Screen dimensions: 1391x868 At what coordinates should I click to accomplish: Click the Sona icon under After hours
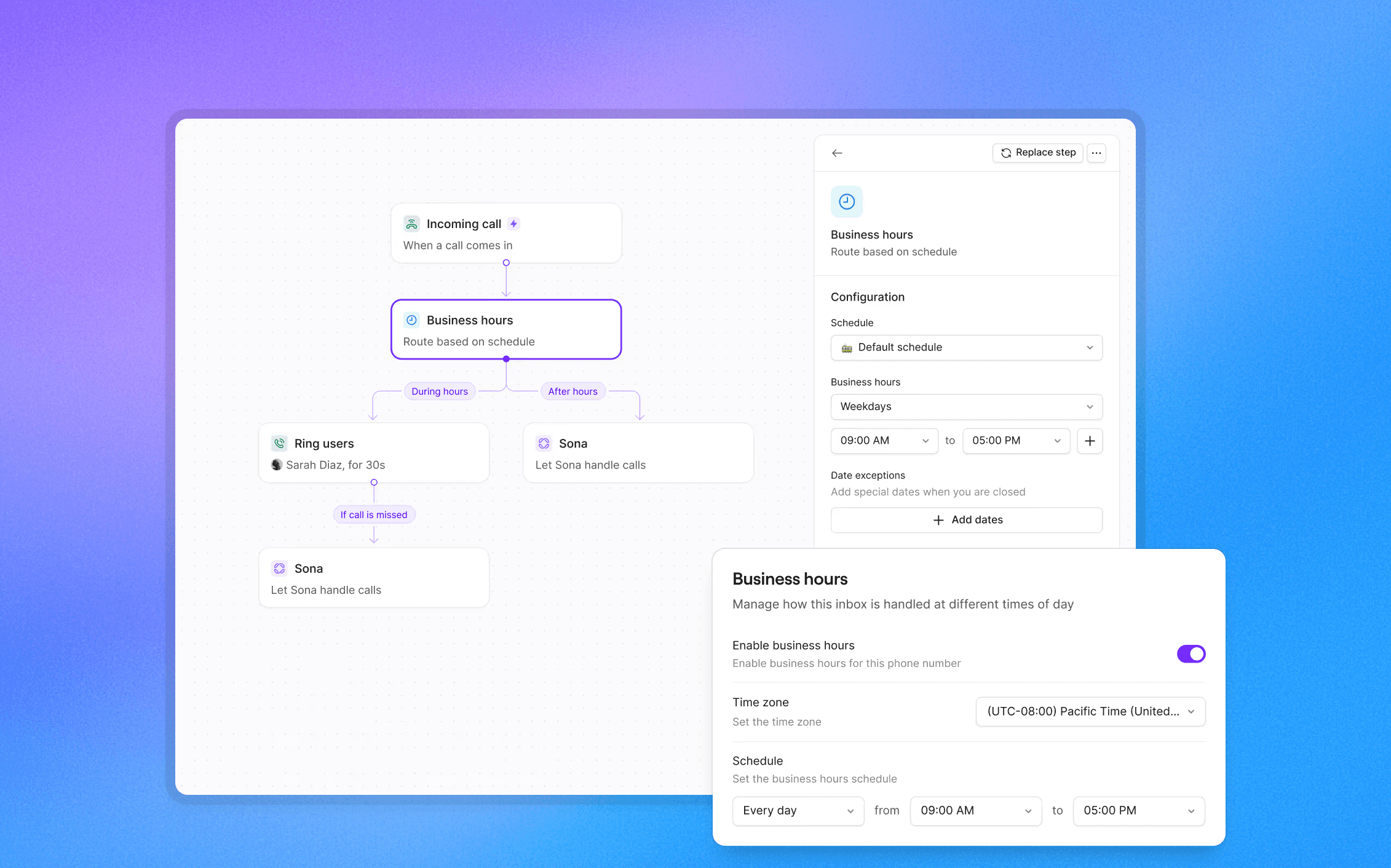coord(544,443)
